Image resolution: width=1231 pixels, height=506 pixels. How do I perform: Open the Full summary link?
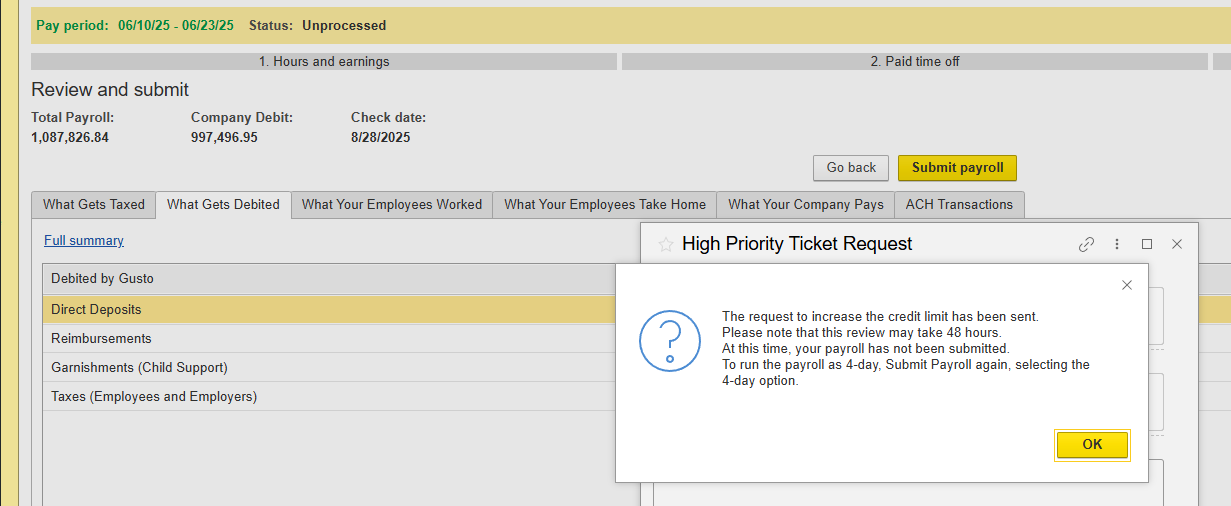click(84, 241)
